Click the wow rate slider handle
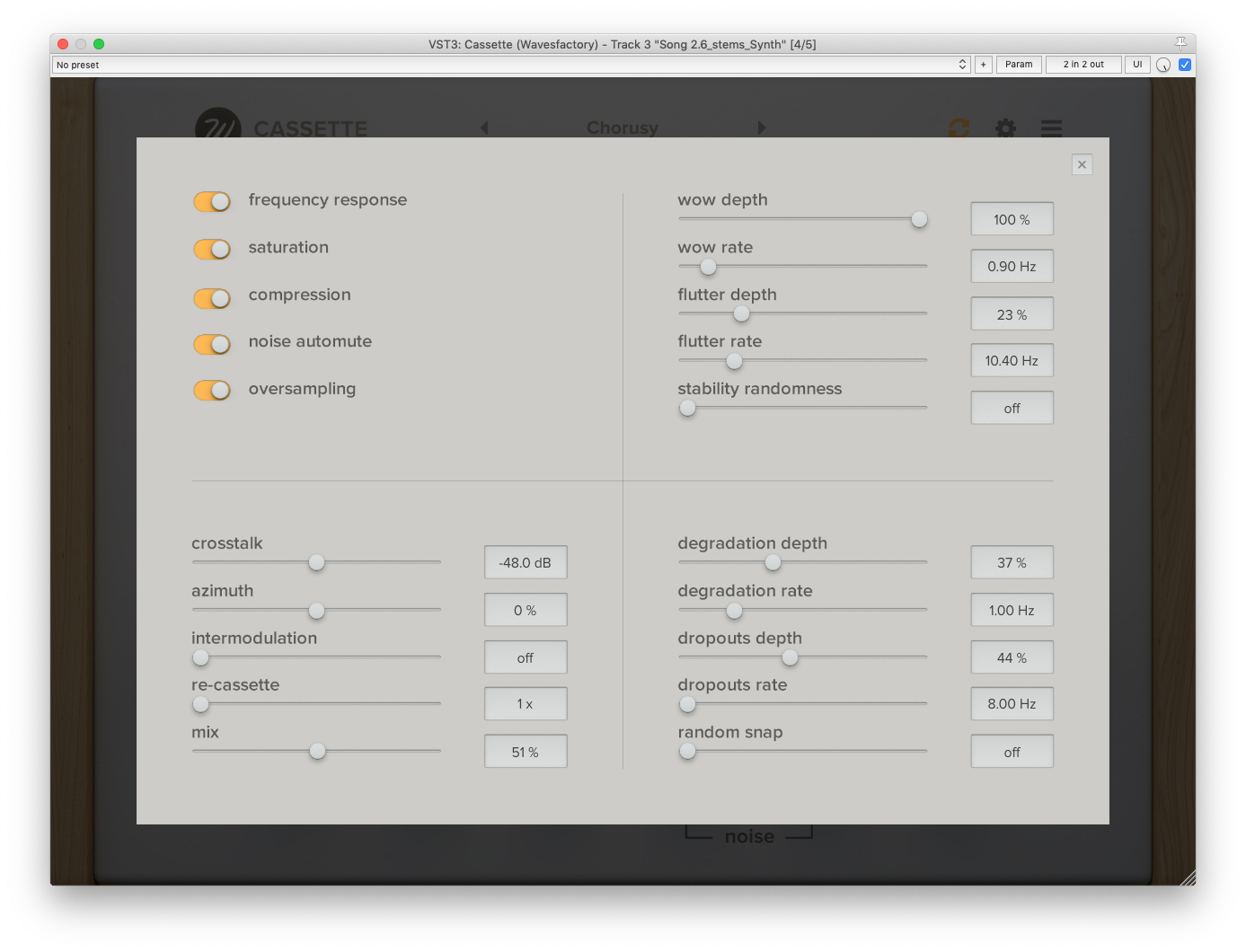The width and height of the screenshot is (1246, 952). tap(708, 267)
